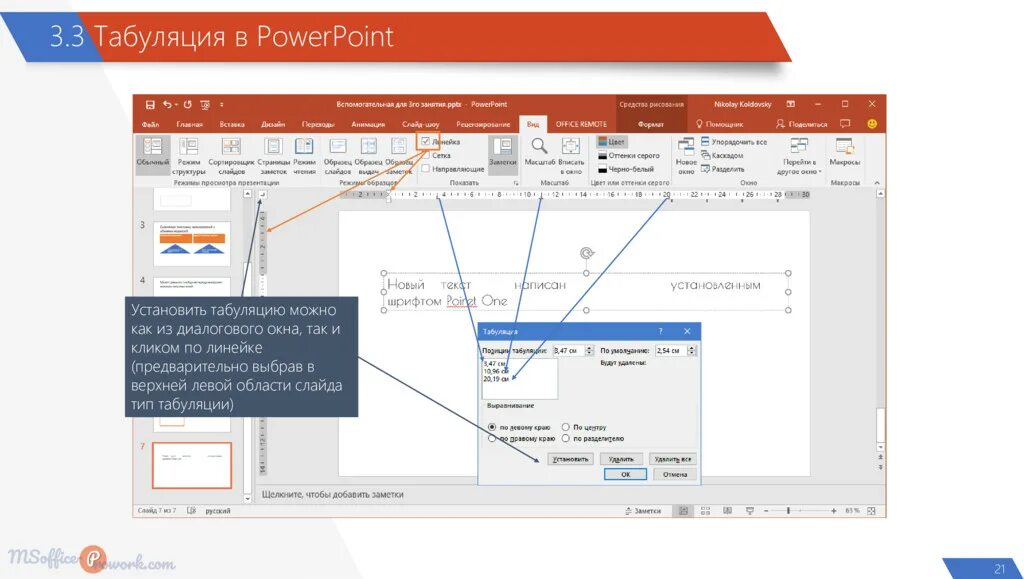Click the Save icon in quick access toolbar
Viewport: 1024px width, 579px height.
[150, 104]
